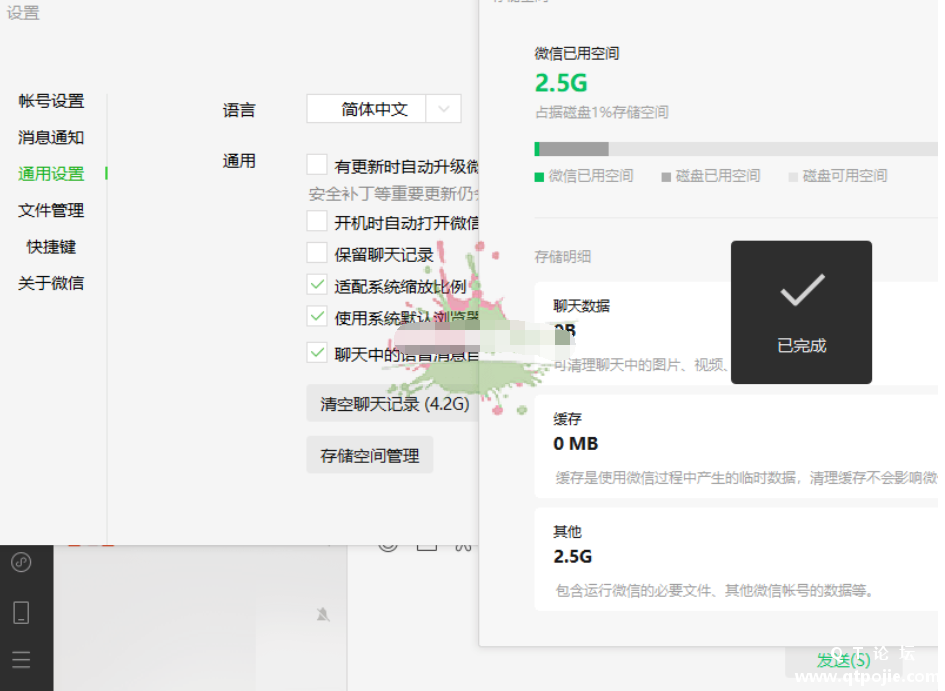Toggle 保留聊天记录 checkbox

317,252
